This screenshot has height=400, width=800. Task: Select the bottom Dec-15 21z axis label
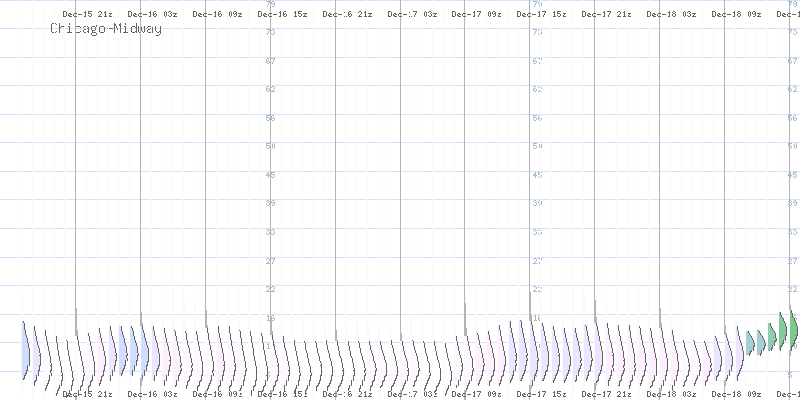pyautogui.click(x=86, y=394)
